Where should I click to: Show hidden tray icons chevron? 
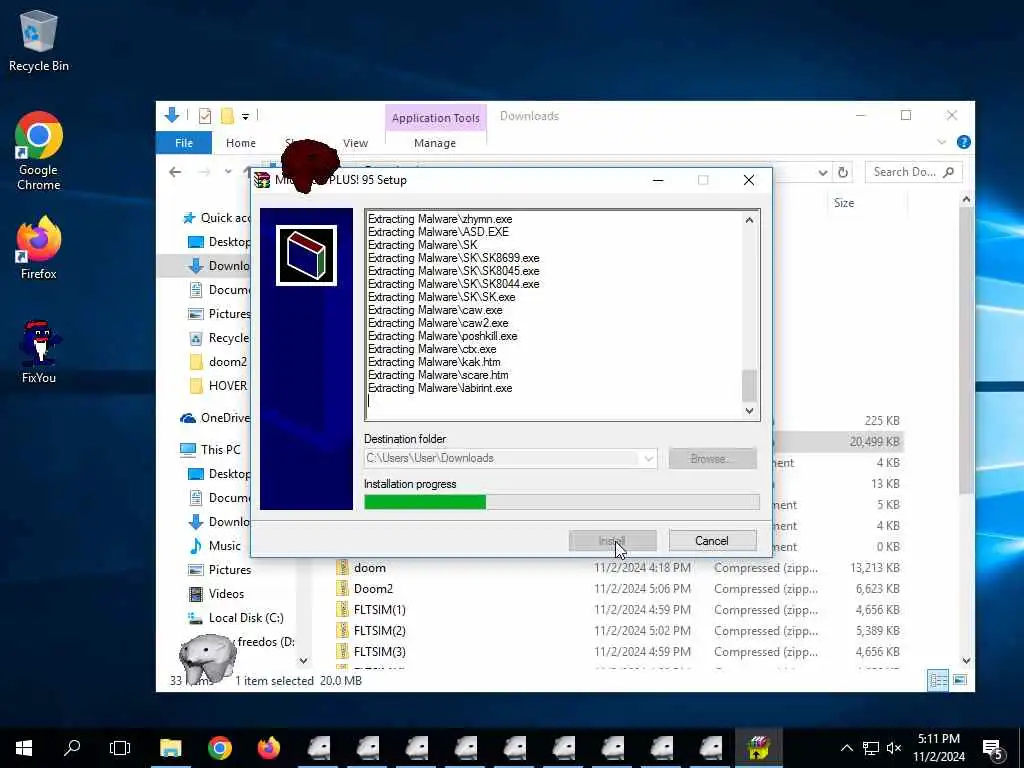[x=846, y=748]
